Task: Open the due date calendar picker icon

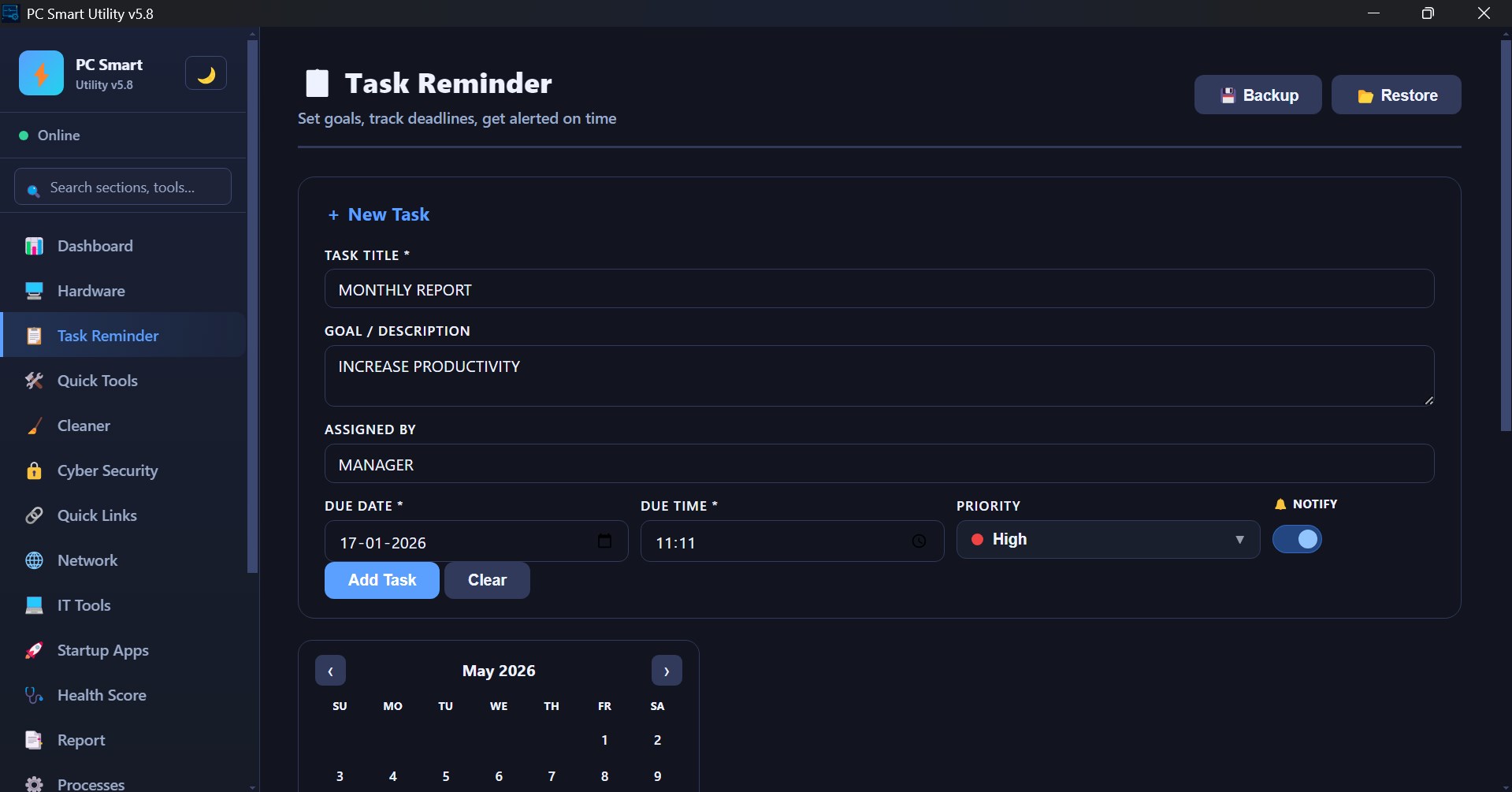Action: [x=604, y=541]
